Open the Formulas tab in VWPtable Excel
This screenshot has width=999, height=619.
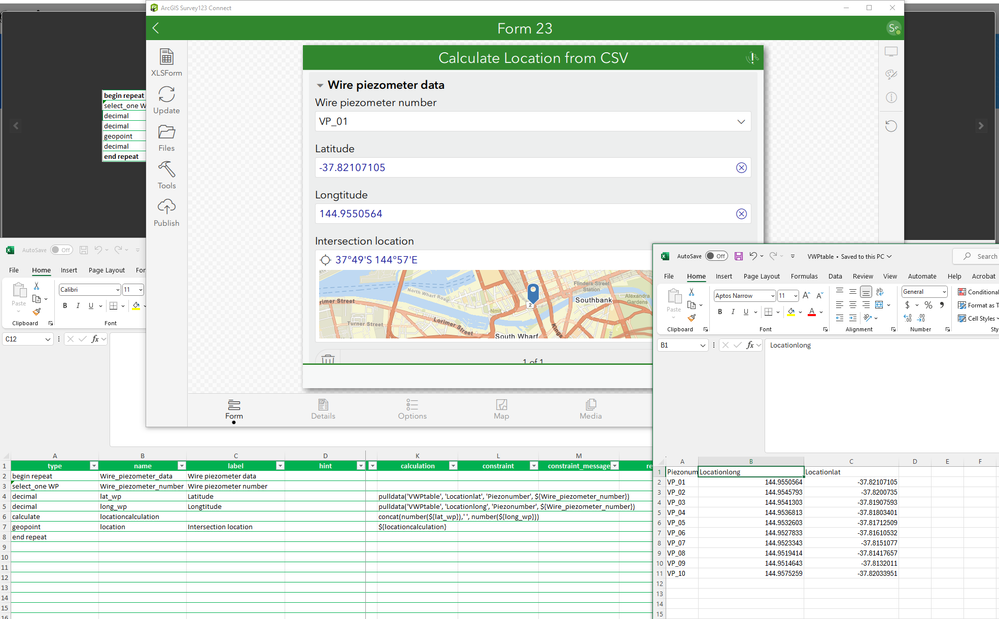[x=804, y=276]
